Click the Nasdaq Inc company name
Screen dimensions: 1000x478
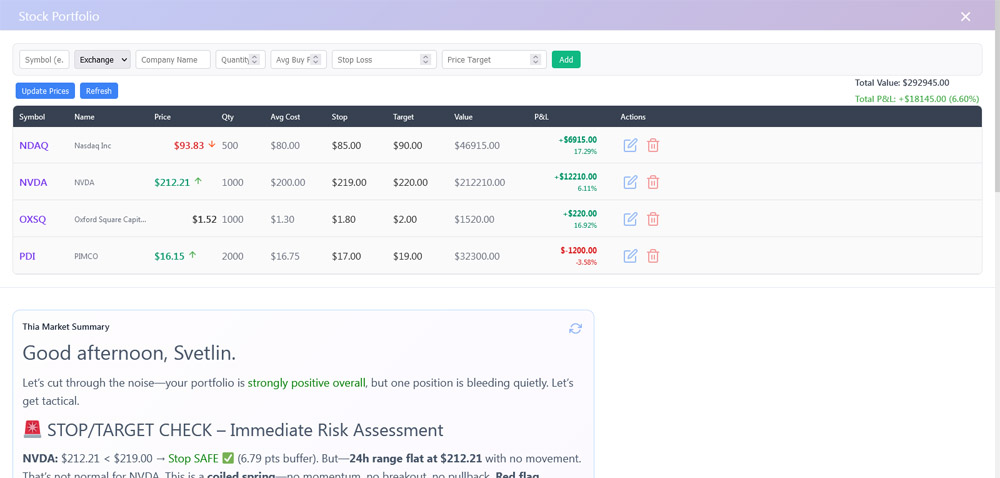coord(92,145)
